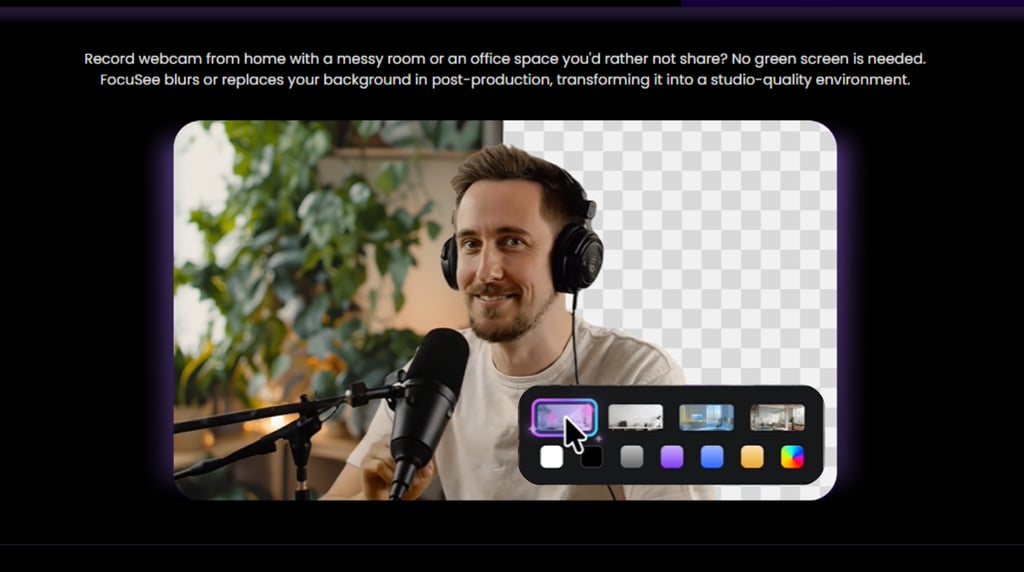
Task: Select the bright living room background thumbnail
Action: tap(777, 418)
